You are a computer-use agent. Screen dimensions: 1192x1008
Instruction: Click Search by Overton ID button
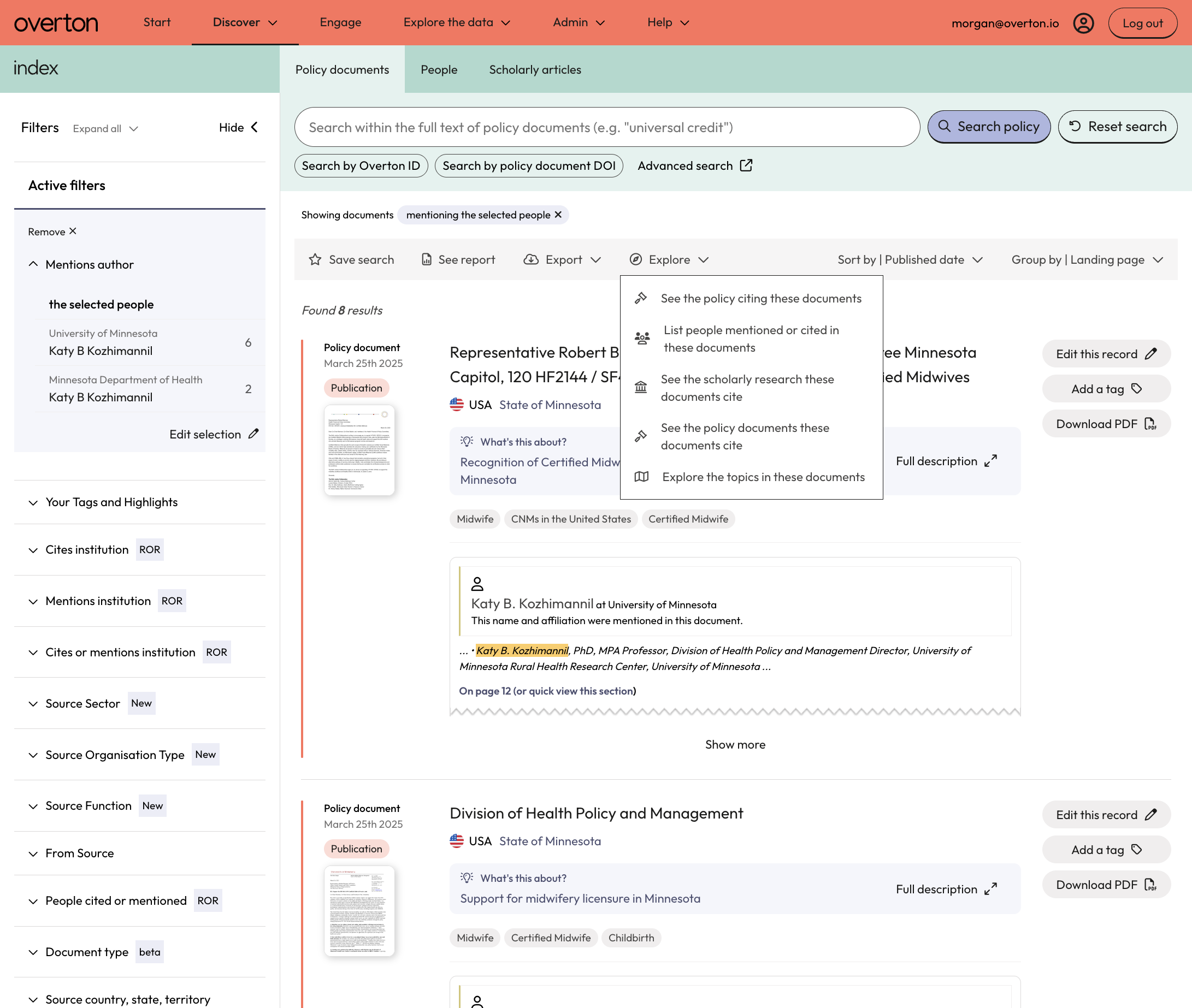pos(361,165)
